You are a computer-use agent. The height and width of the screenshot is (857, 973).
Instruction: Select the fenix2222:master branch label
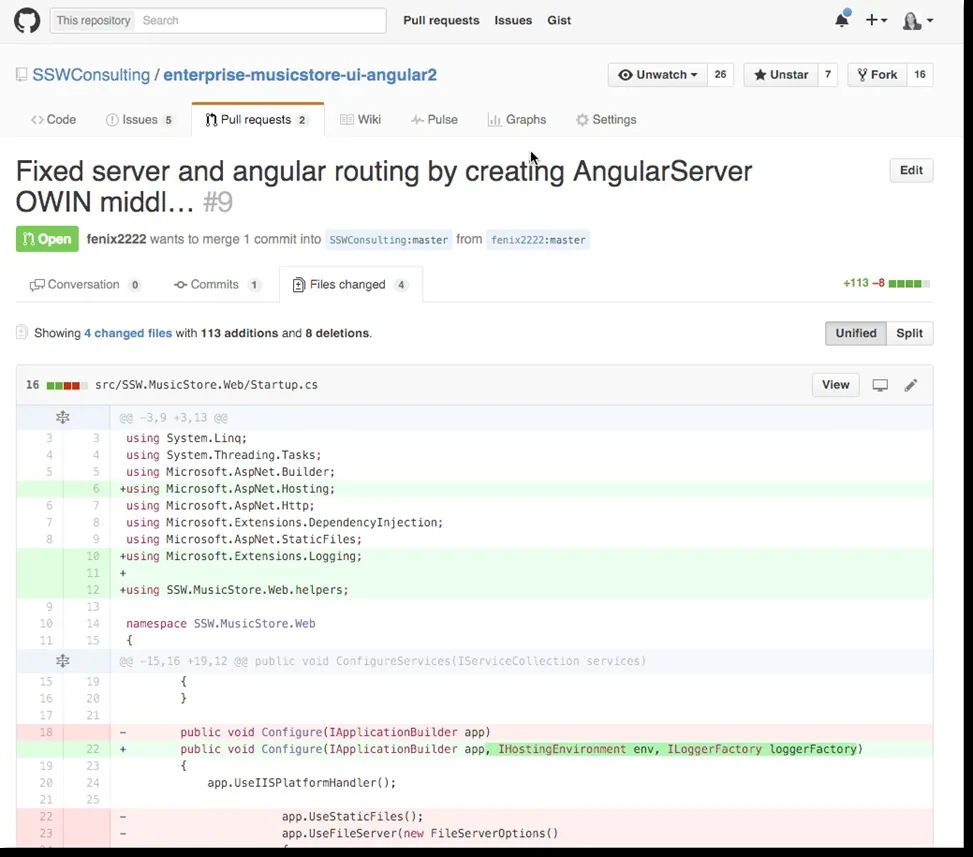538,240
